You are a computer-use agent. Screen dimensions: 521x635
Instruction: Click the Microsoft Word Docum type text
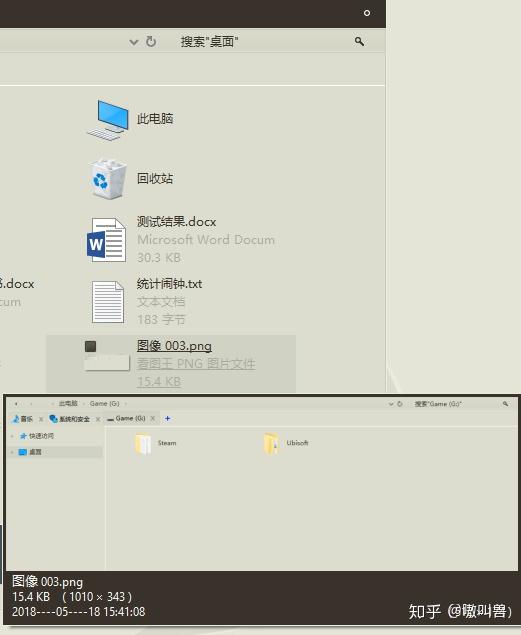(x=206, y=239)
